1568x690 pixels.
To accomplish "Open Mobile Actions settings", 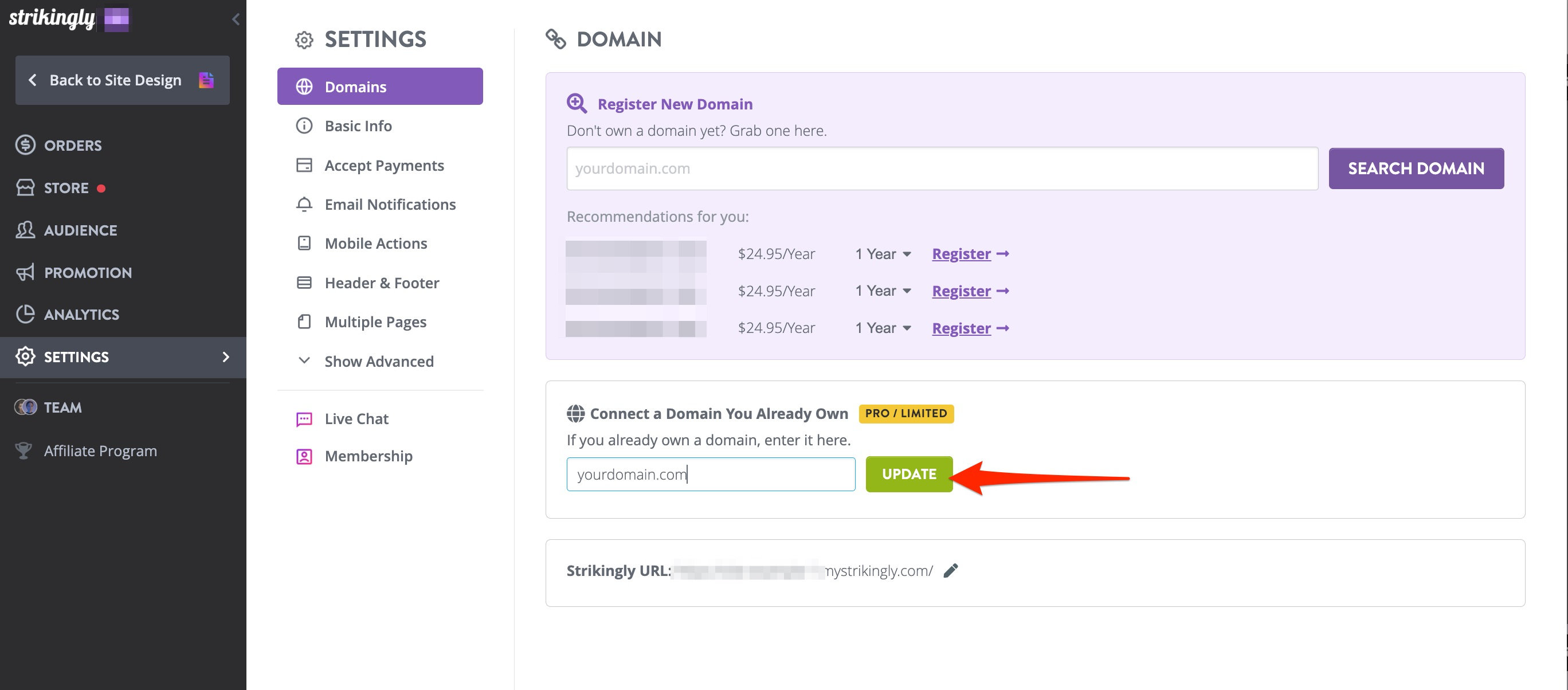I will pyautogui.click(x=375, y=244).
